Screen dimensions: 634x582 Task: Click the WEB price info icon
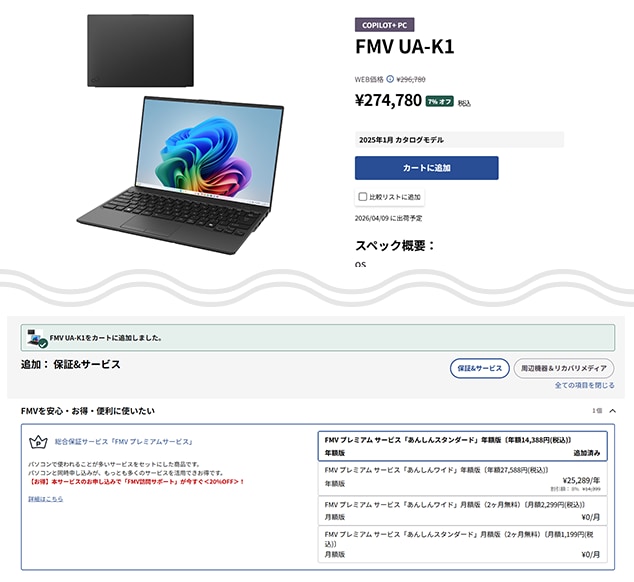tap(390, 79)
